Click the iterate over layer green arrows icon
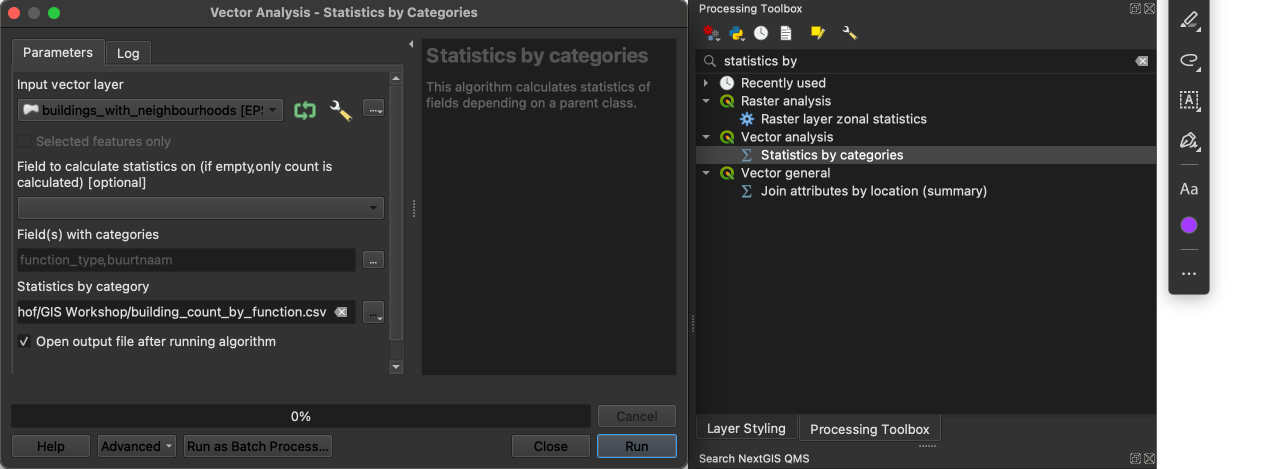This screenshot has width=1280, height=469. 304,111
